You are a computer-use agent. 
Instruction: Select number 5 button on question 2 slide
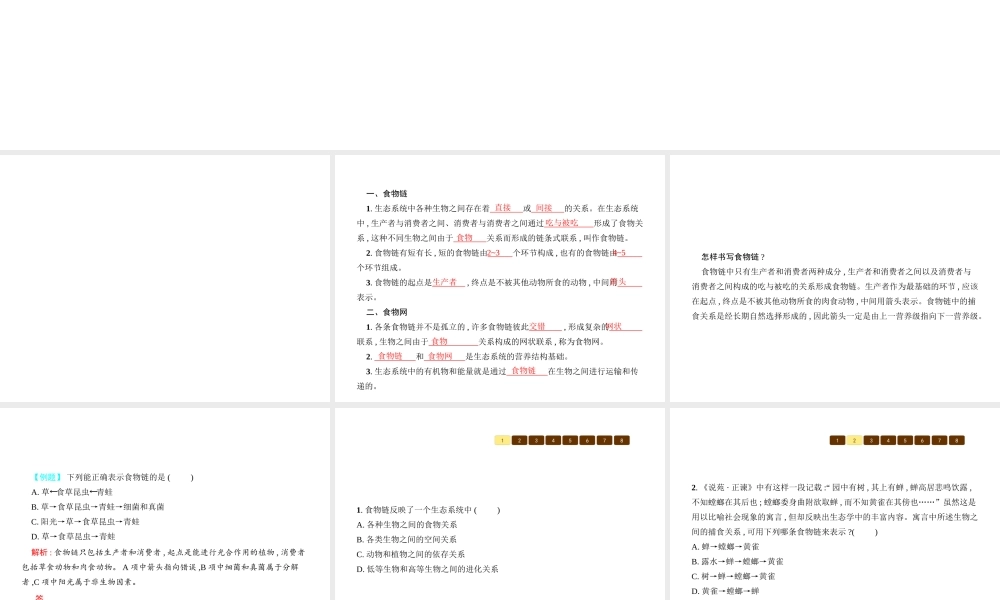tap(905, 440)
